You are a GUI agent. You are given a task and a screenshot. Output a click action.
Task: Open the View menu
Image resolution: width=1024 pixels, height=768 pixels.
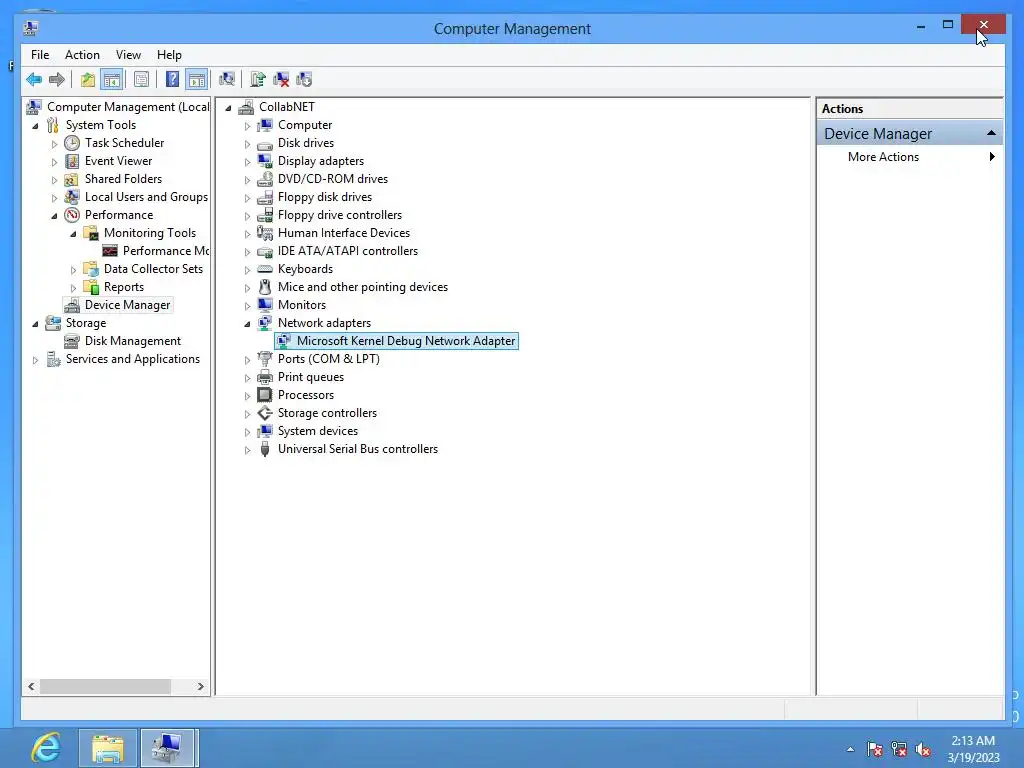128,55
